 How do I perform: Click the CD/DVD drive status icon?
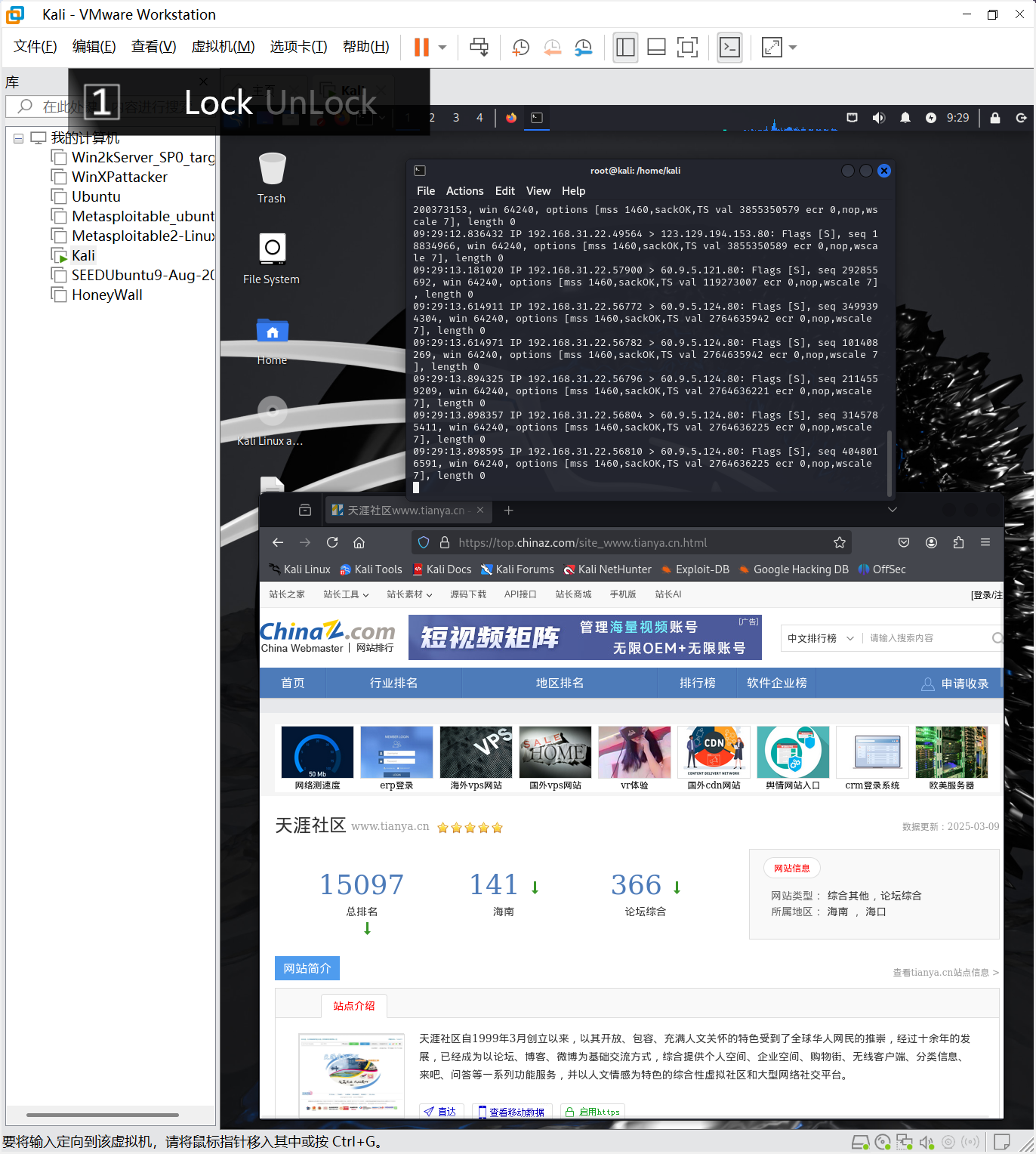[882, 1142]
